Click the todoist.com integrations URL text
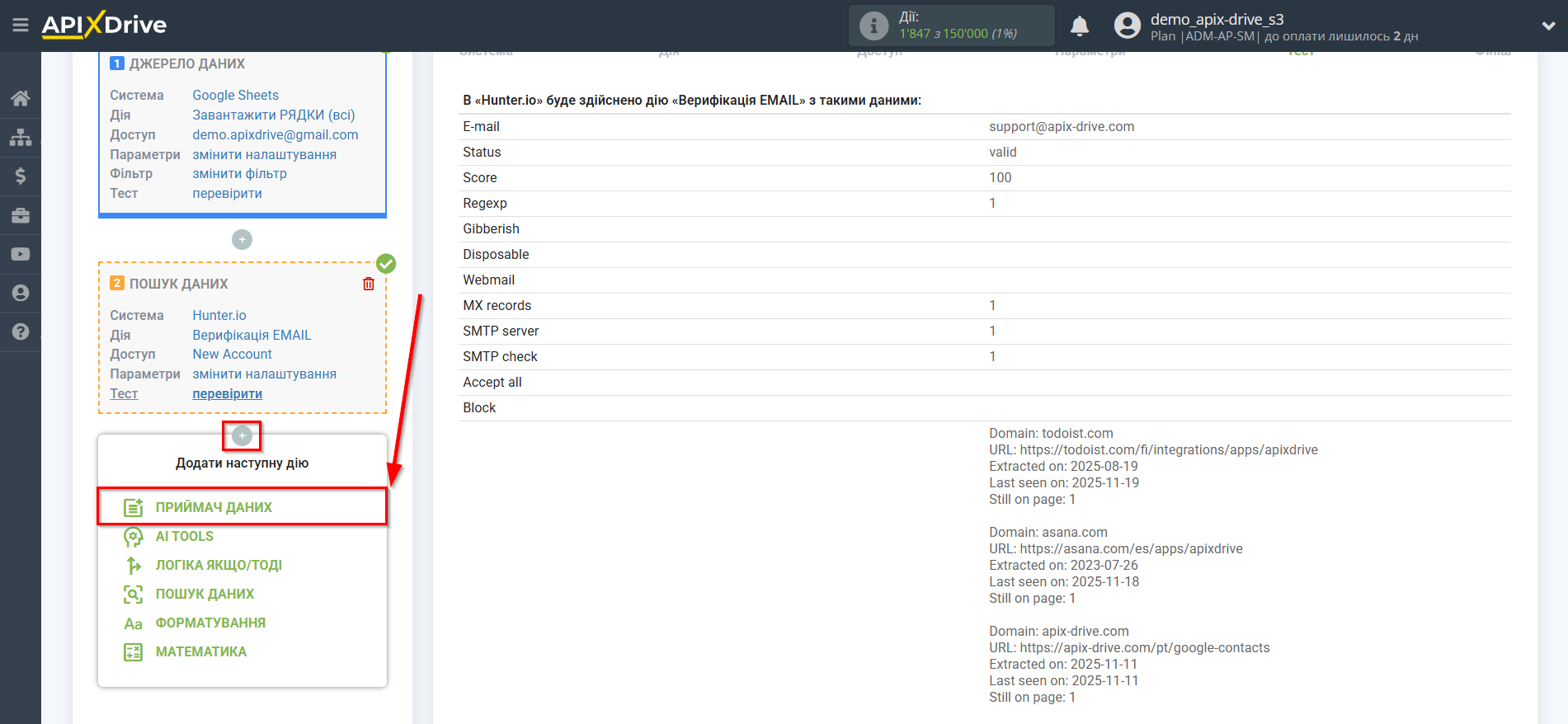The width and height of the screenshot is (1568, 724). 1153,449
